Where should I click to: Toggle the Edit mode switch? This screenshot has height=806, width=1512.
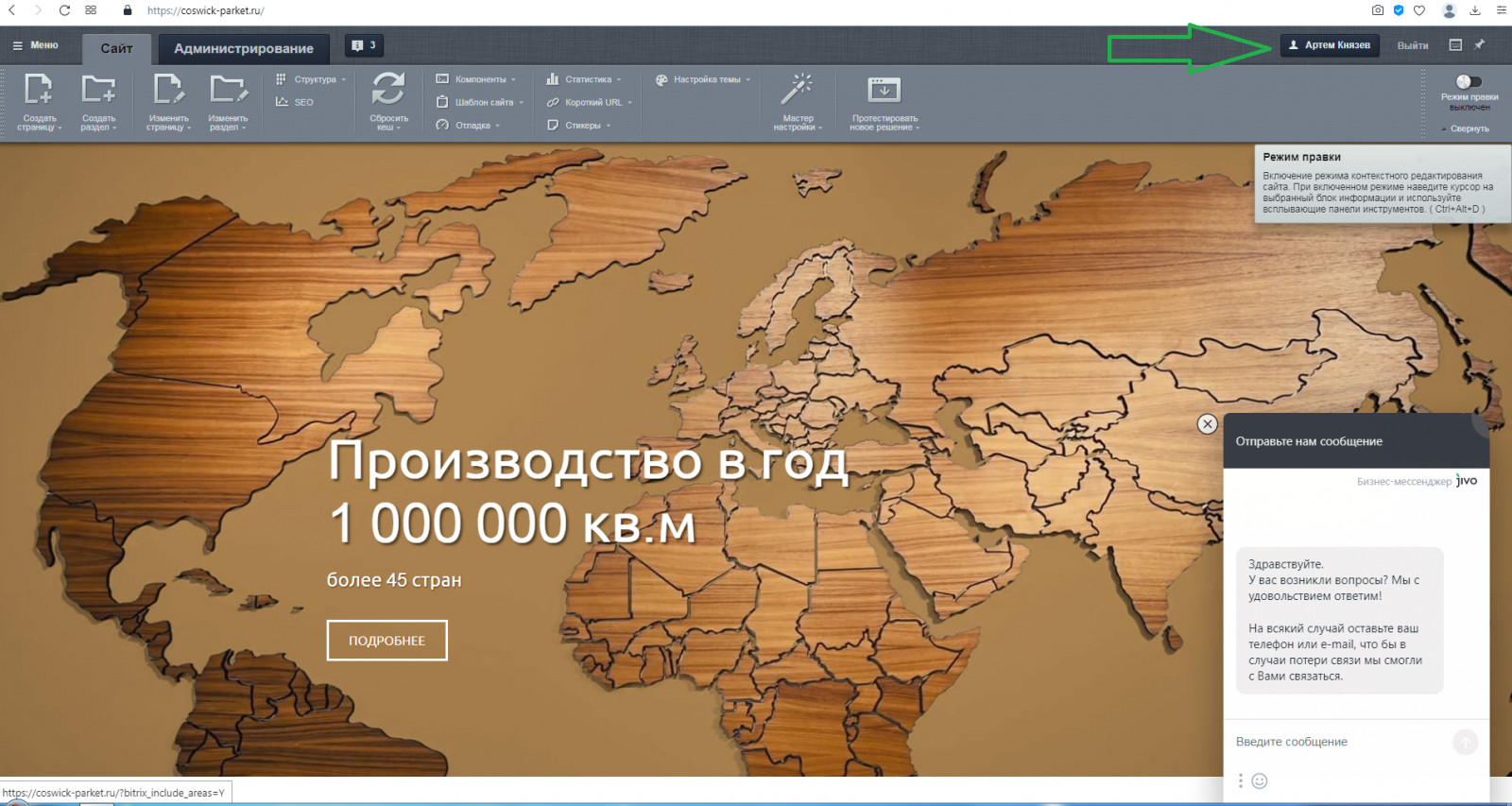(1469, 81)
